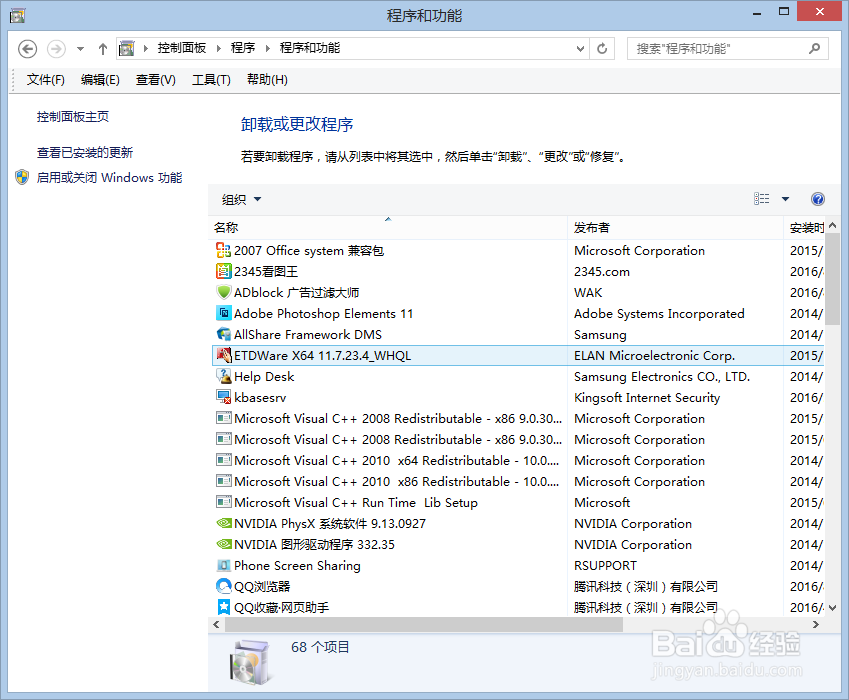Viewport: 849px width, 700px height.
Task: Select Microsoft Visual C++ 2010 x86 Redistributable row
Action: 518,481
